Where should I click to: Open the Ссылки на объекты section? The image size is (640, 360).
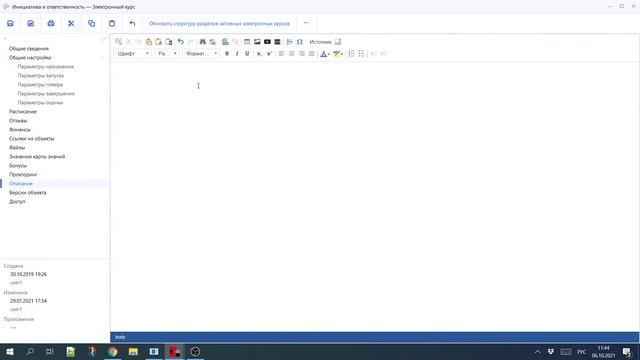click(31, 138)
